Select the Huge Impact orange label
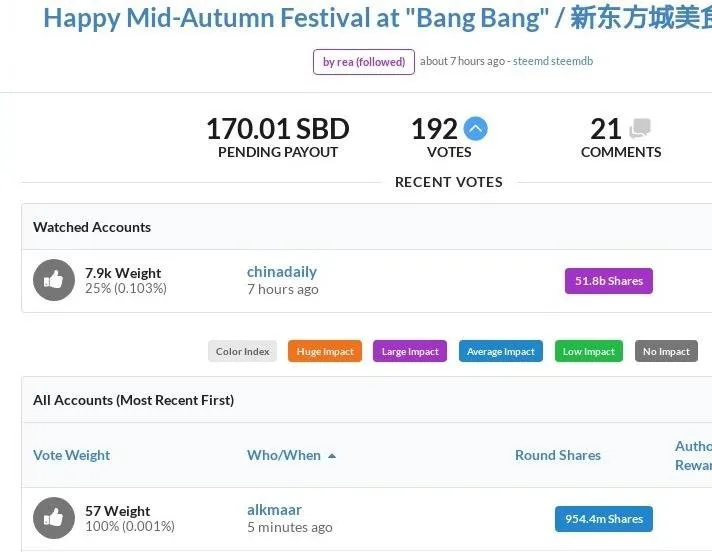The image size is (712, 552). click(x=325, y=351)
